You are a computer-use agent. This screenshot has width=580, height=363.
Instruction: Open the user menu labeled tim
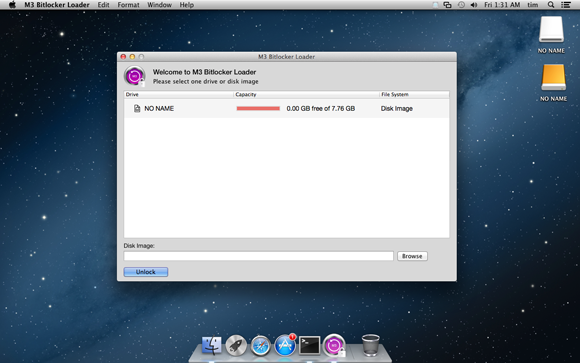point(533,5)
